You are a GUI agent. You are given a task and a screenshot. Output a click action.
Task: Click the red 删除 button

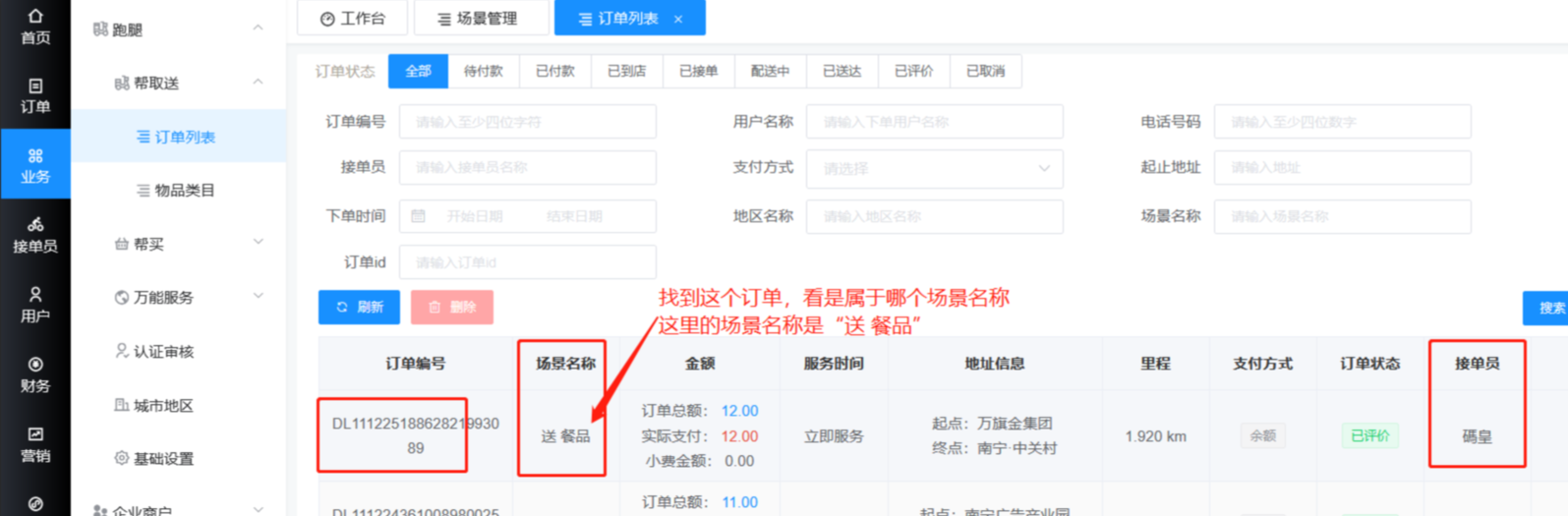[451, 308]
